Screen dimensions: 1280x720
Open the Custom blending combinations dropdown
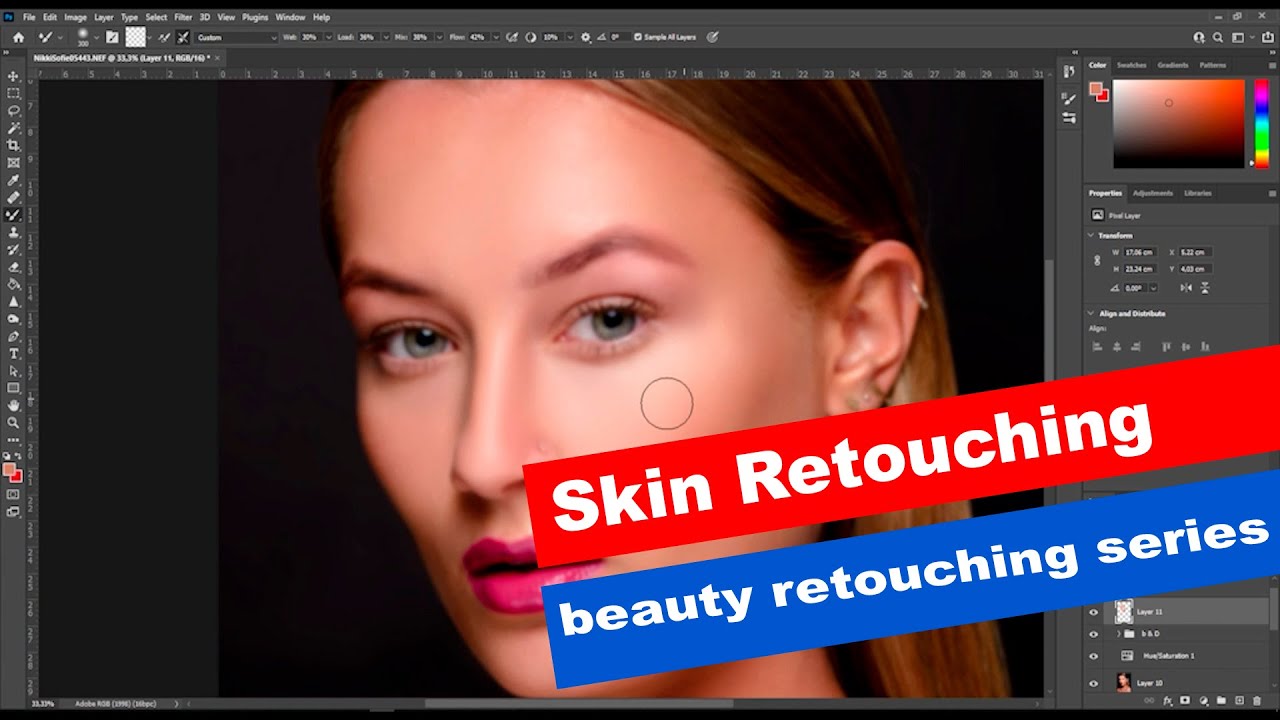tap(236, 37)
